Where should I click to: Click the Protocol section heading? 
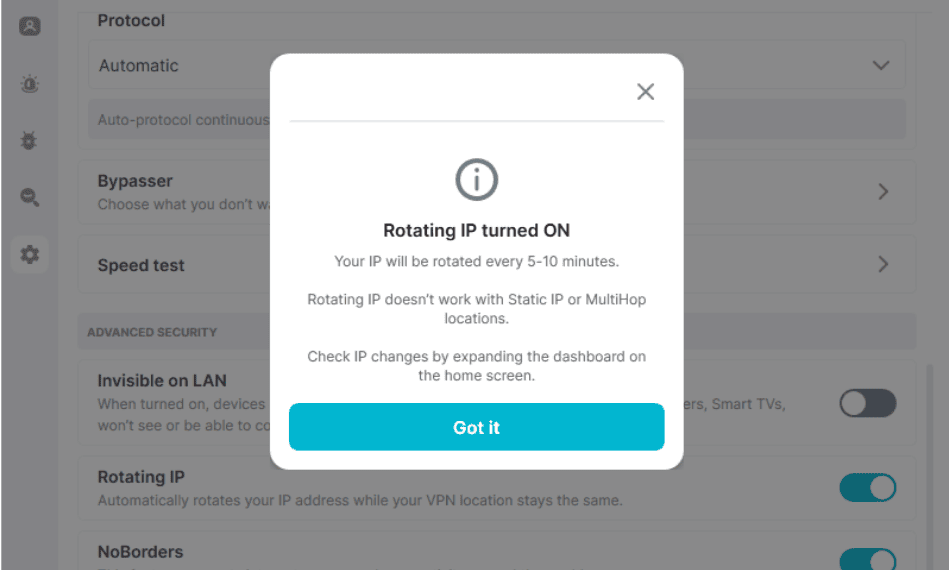[x=131, y=21]
